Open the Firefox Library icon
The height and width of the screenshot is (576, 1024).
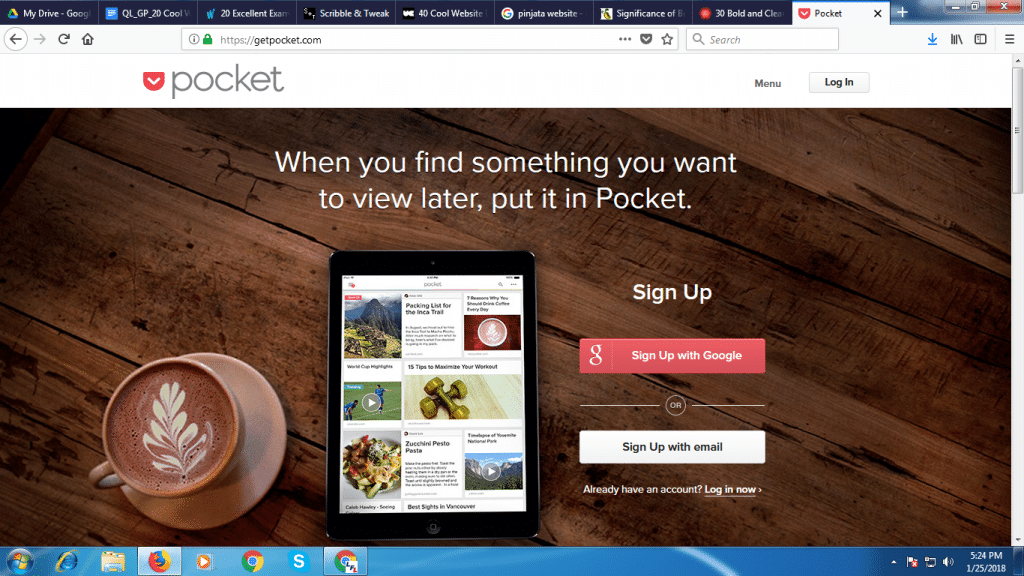(x=956, y=39)
